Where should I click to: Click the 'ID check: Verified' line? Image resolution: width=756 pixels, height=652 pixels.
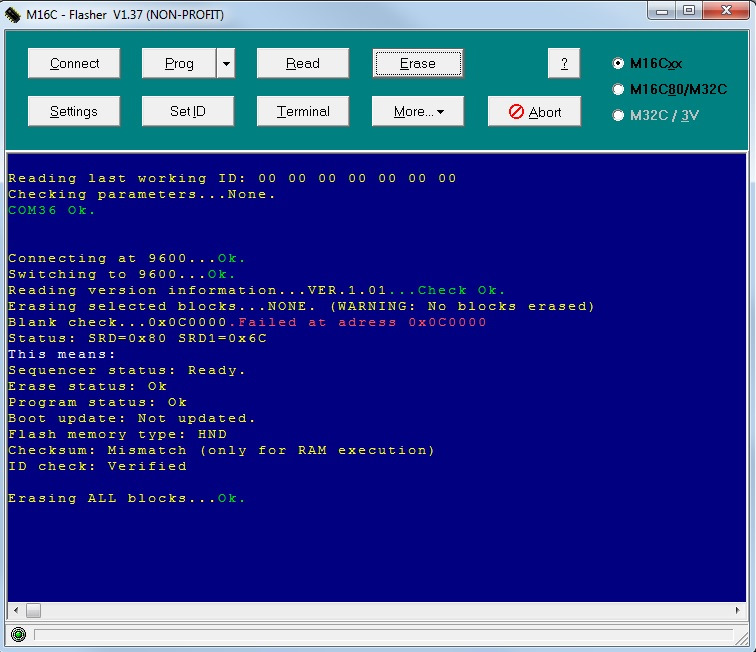coord(97,466)
